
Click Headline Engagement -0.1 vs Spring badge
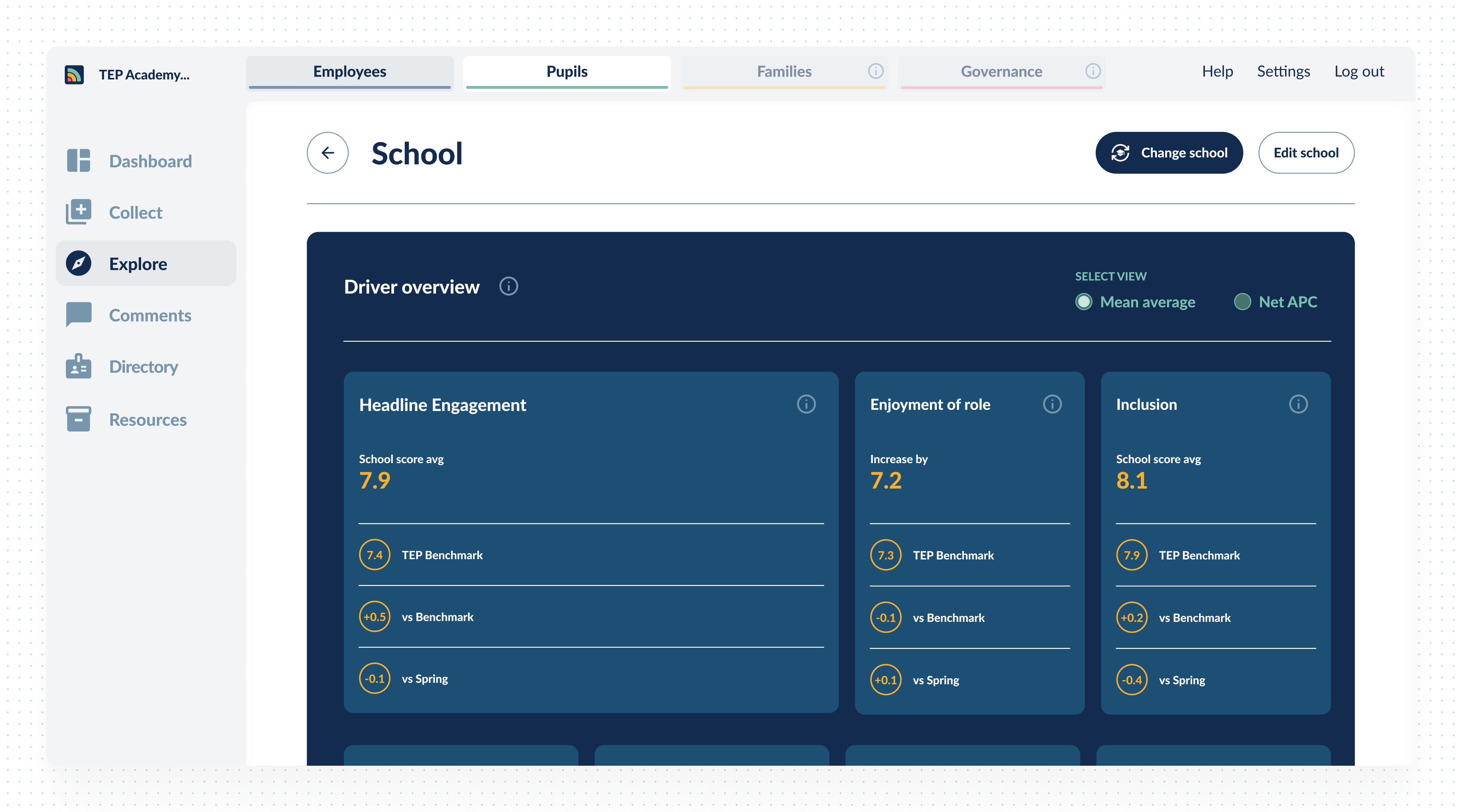click(x=375, y=678)
